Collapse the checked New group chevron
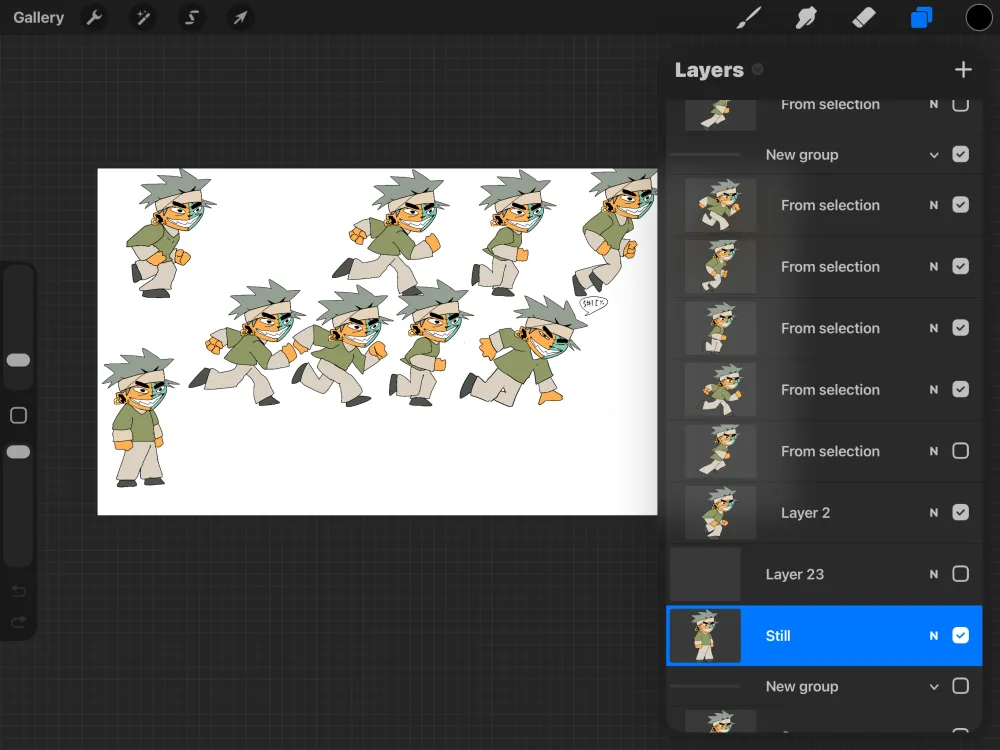The width and height of the screenshot is (1000, 750). coord(934,155)
